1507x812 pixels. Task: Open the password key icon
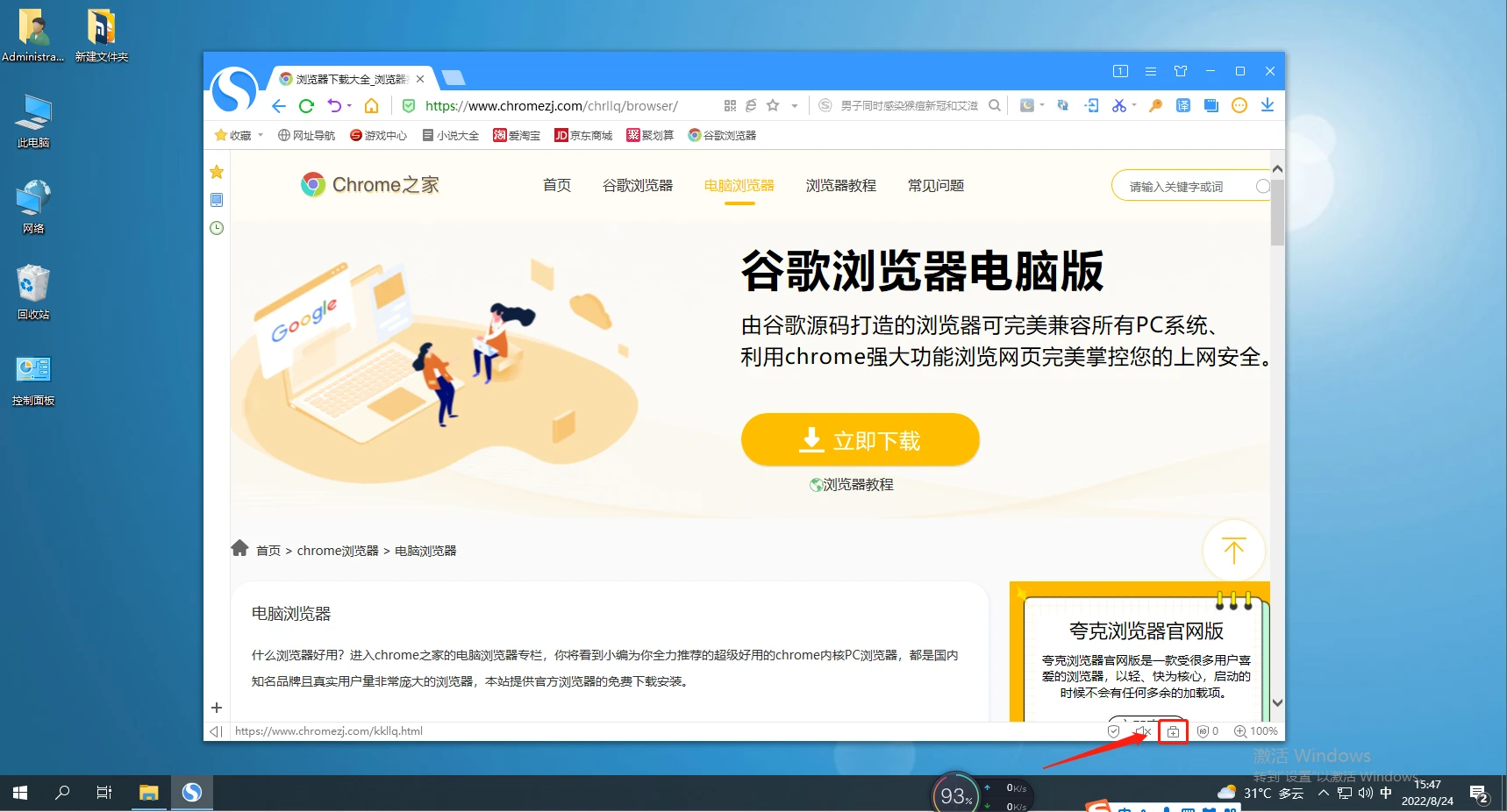(1155, 105)
